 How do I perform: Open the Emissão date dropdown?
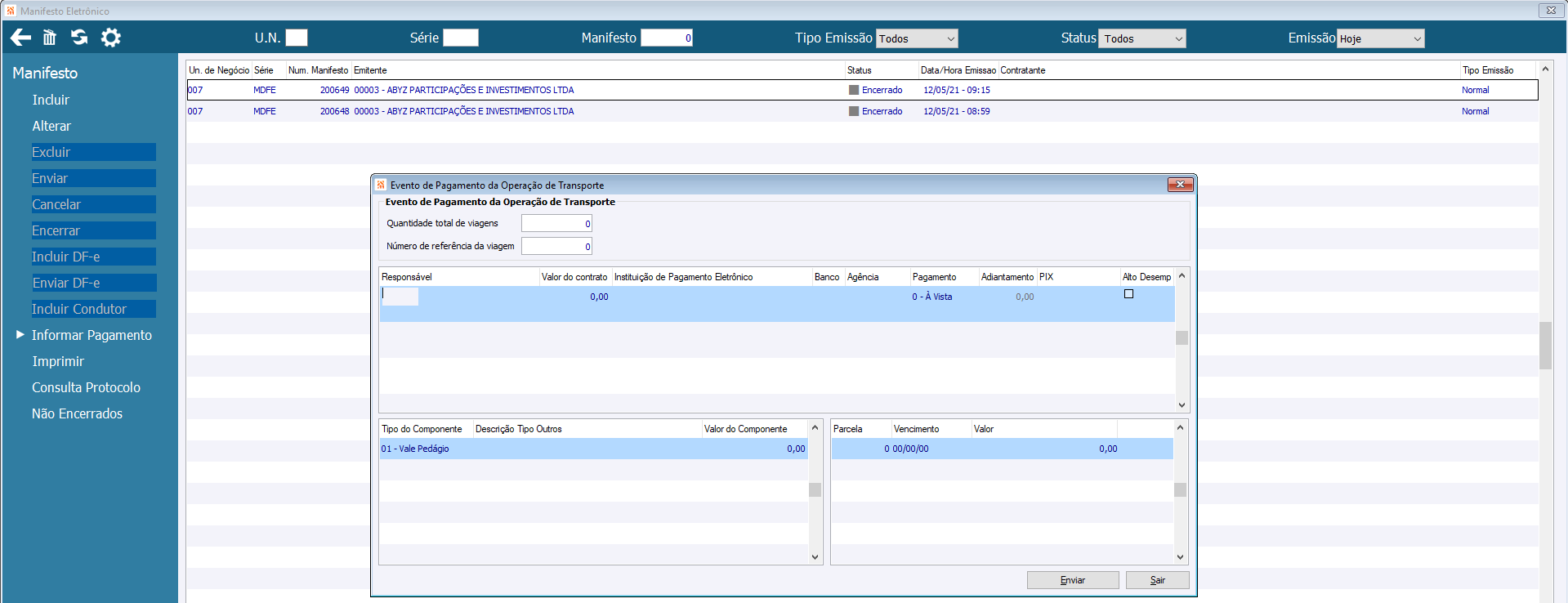click(x=1380, y=38)
